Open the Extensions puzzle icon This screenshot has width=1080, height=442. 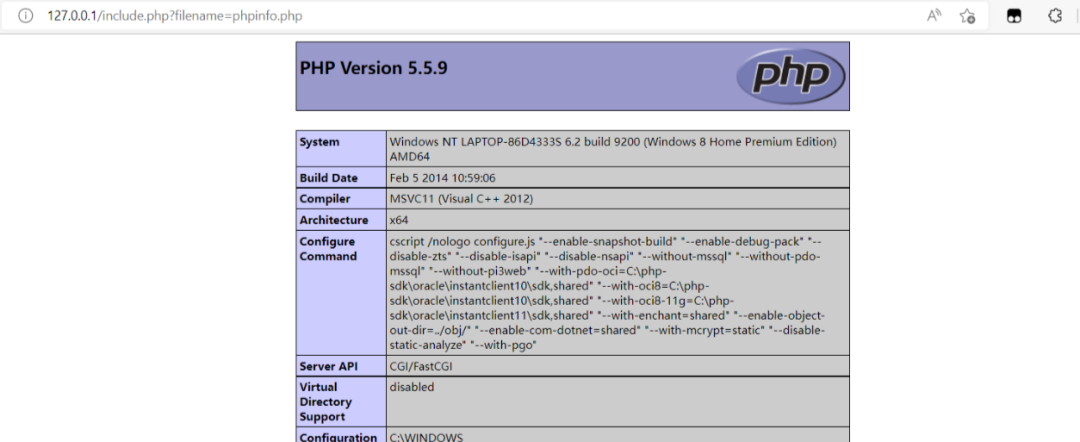tap(1055, 16)
